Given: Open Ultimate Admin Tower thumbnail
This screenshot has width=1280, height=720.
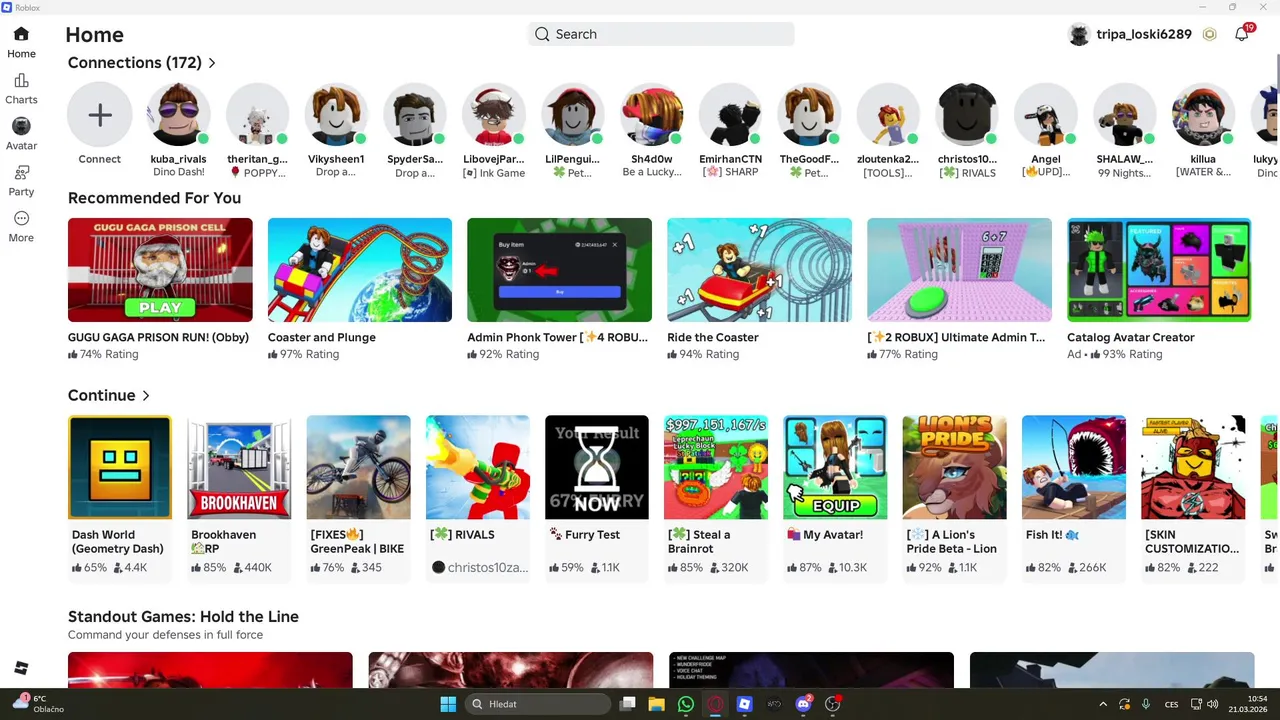Looking at the screenshot, I should 959,270.
